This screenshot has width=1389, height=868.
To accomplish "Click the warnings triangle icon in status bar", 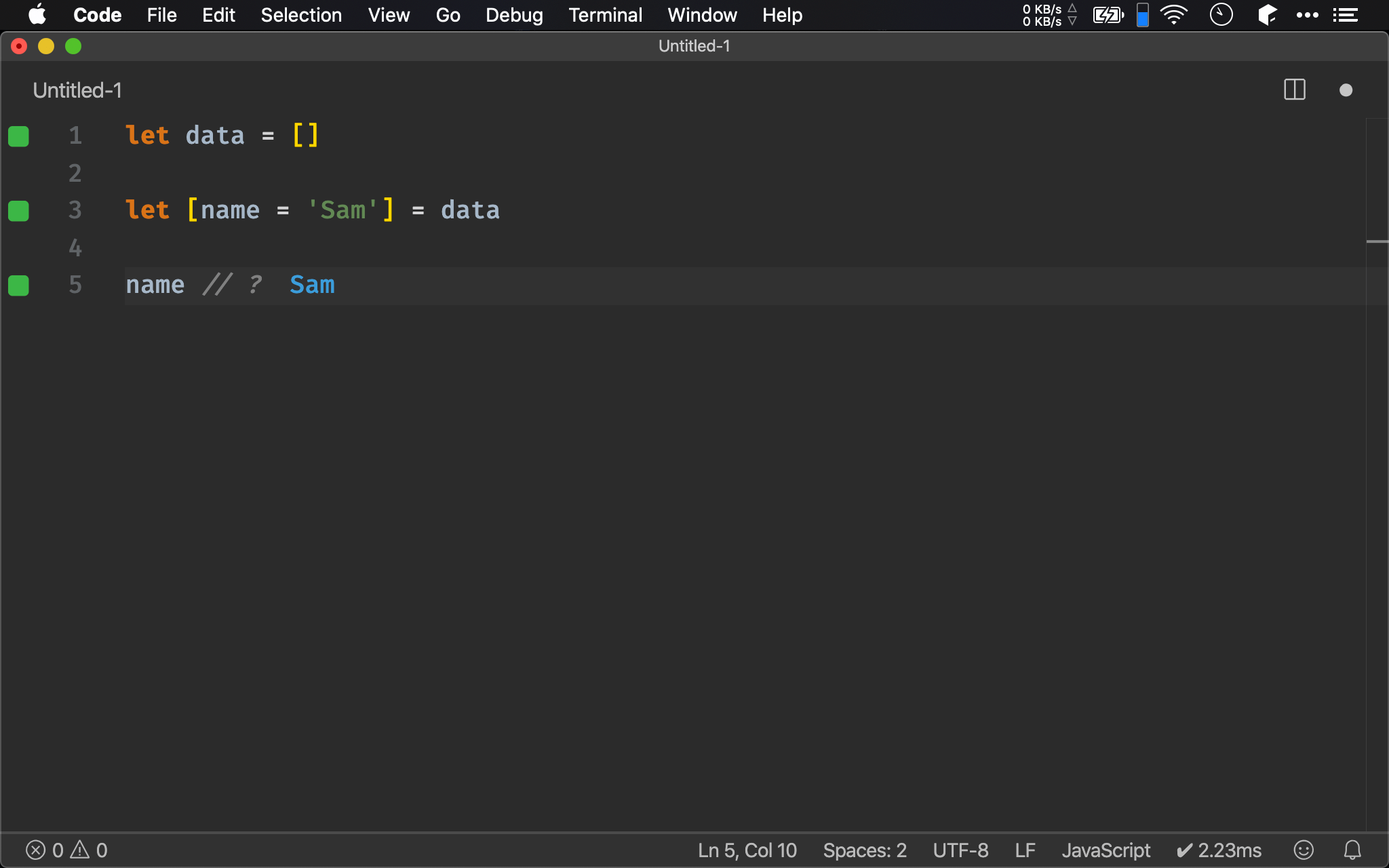I will (x=80, y=850).
